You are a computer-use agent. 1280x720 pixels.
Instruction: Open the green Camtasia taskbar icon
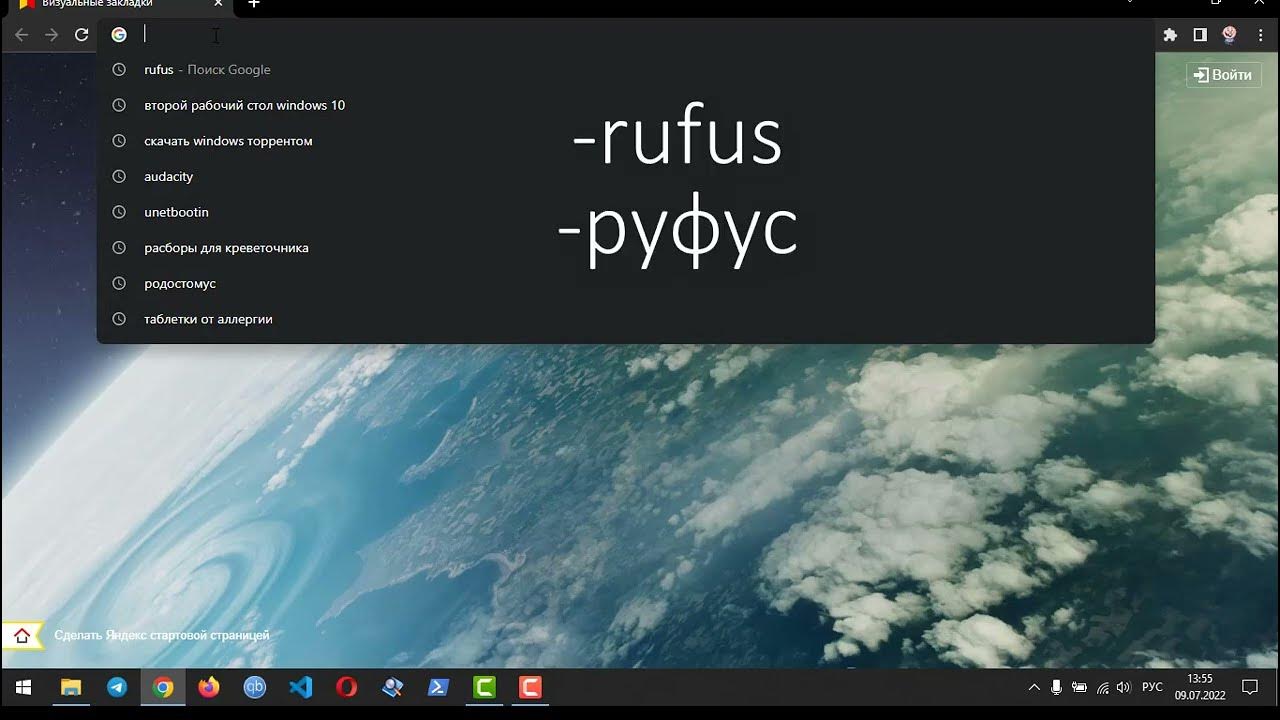[485, 688]
